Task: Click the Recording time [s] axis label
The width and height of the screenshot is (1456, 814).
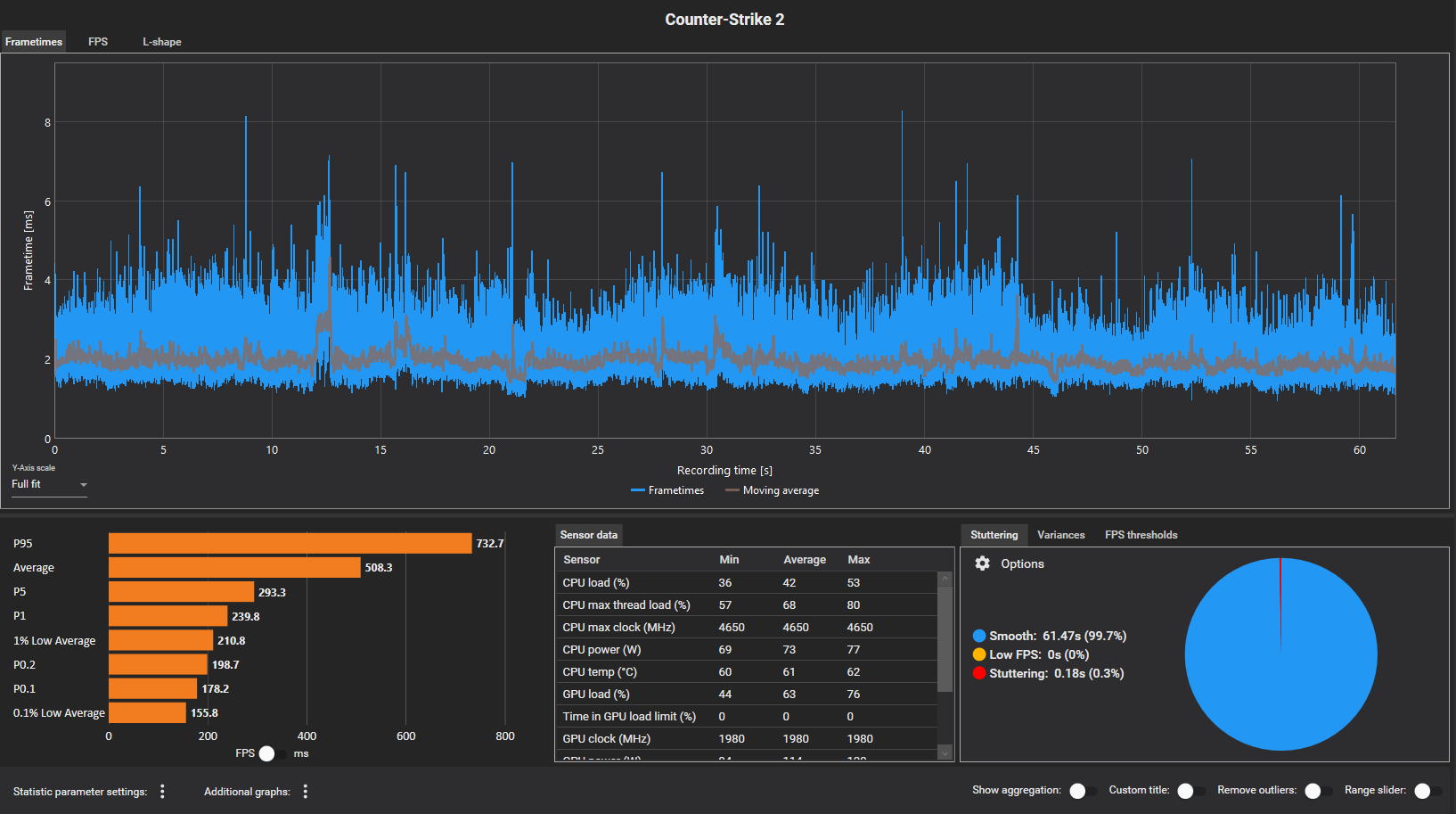Action: click(x=724, y=471)
